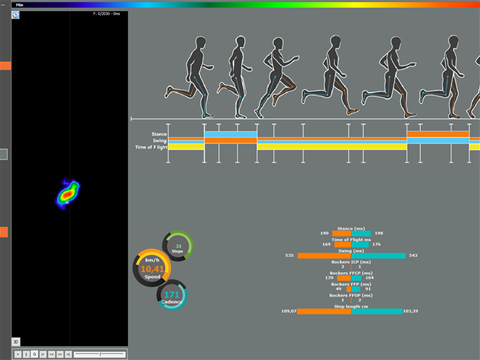This screenshot has height=360, width=480.
Task: Select the Steps circular gauge
Action: pyautogui.click(x=178, y=246)
